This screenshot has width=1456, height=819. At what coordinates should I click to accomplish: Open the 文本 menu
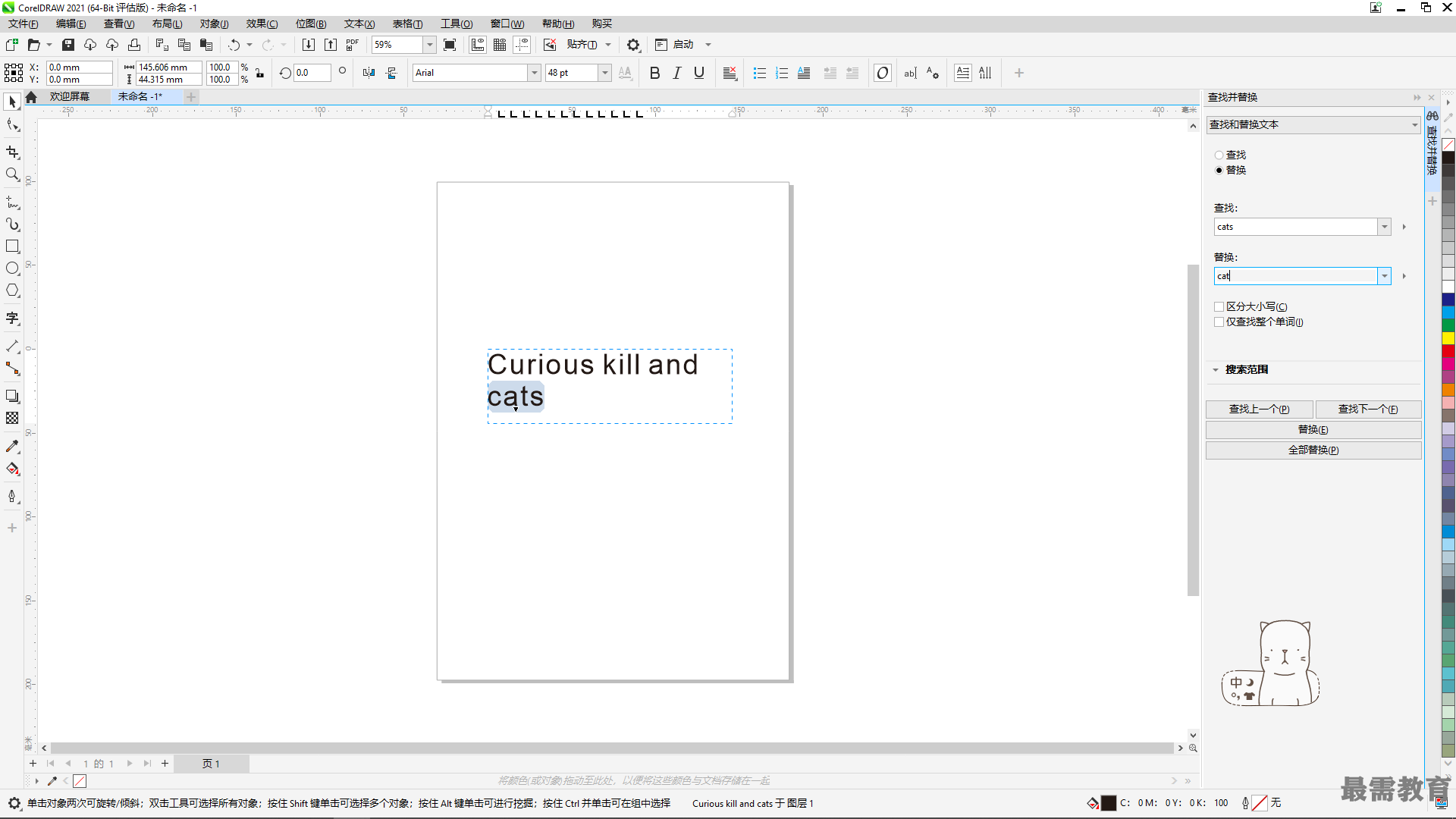coord(359,24)
